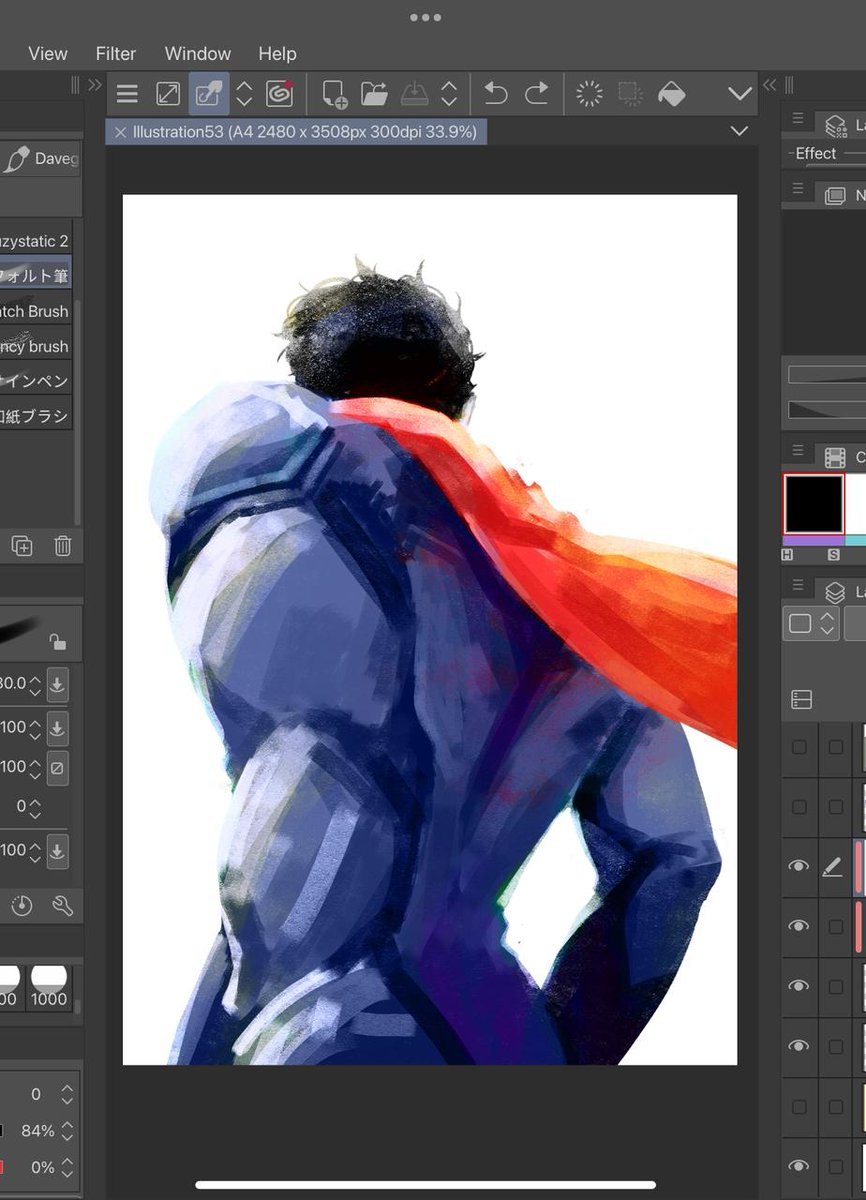Screen dimensions: 866x1200
Task: Collapse right palette dock with double arrows
Action: point(769,85)
